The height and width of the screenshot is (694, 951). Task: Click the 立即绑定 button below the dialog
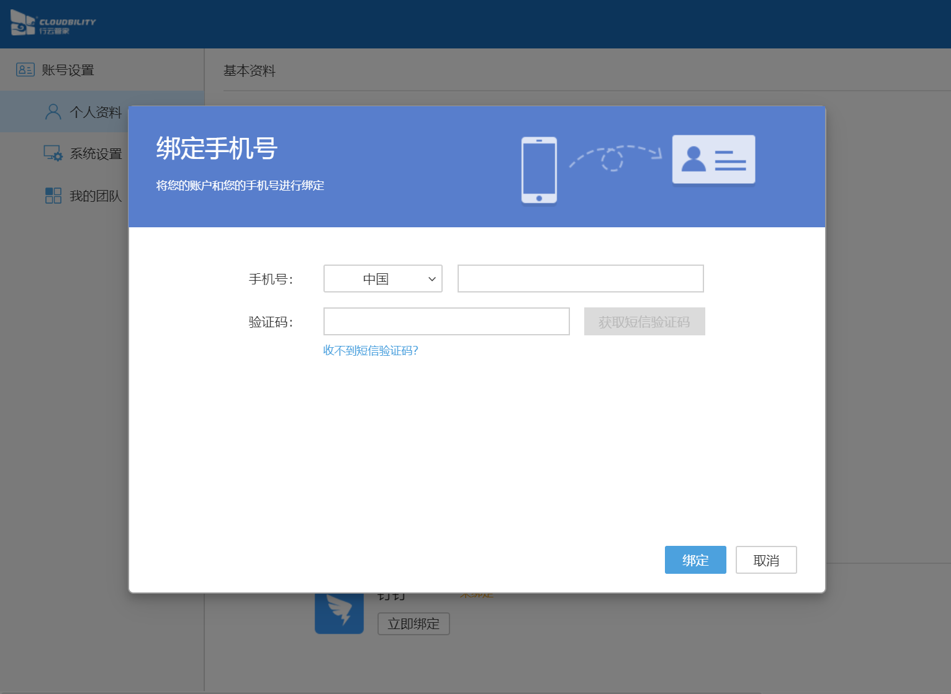coord(413,624)
